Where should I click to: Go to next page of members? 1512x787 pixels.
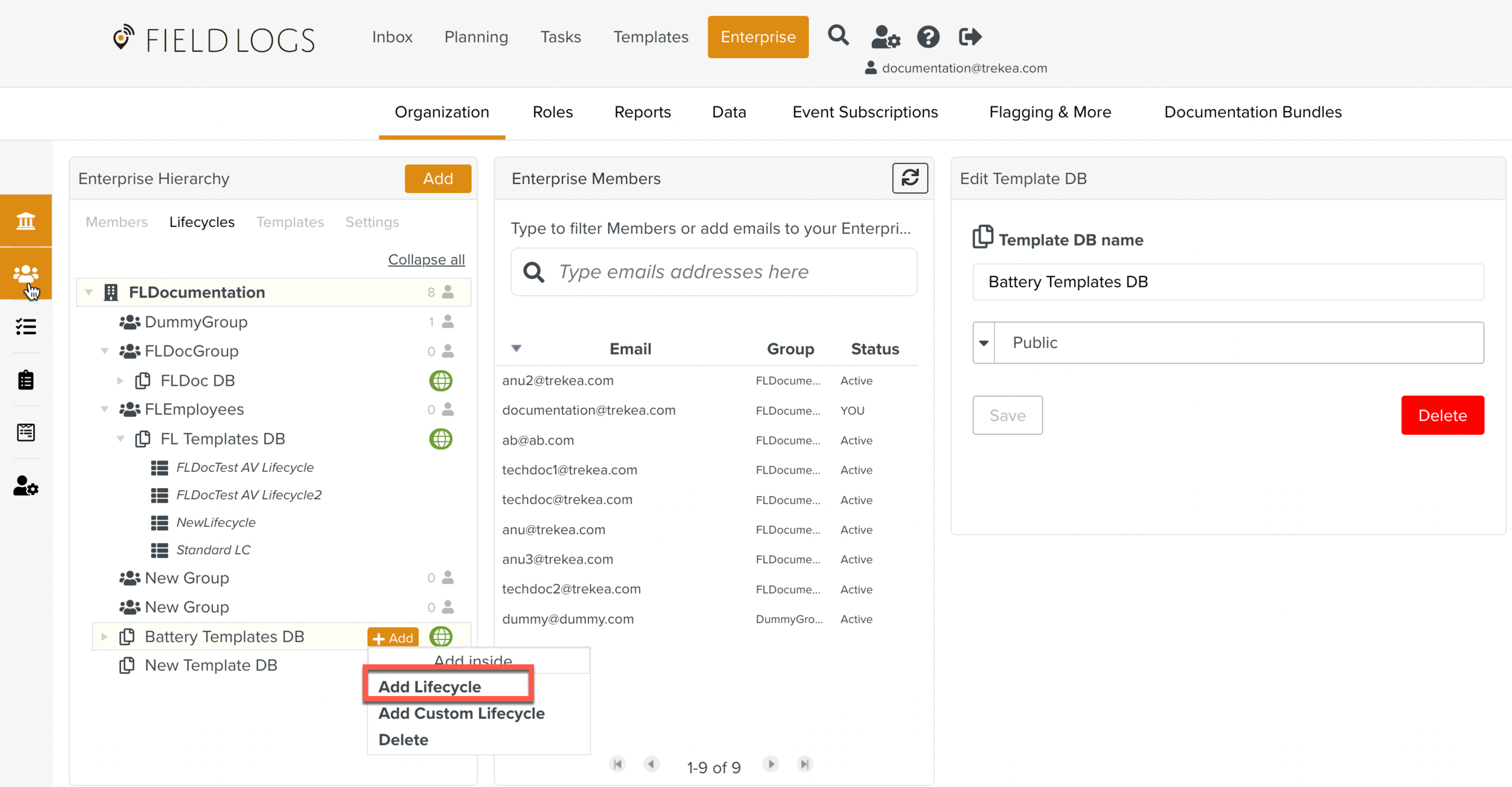click(x=771, y=764)
